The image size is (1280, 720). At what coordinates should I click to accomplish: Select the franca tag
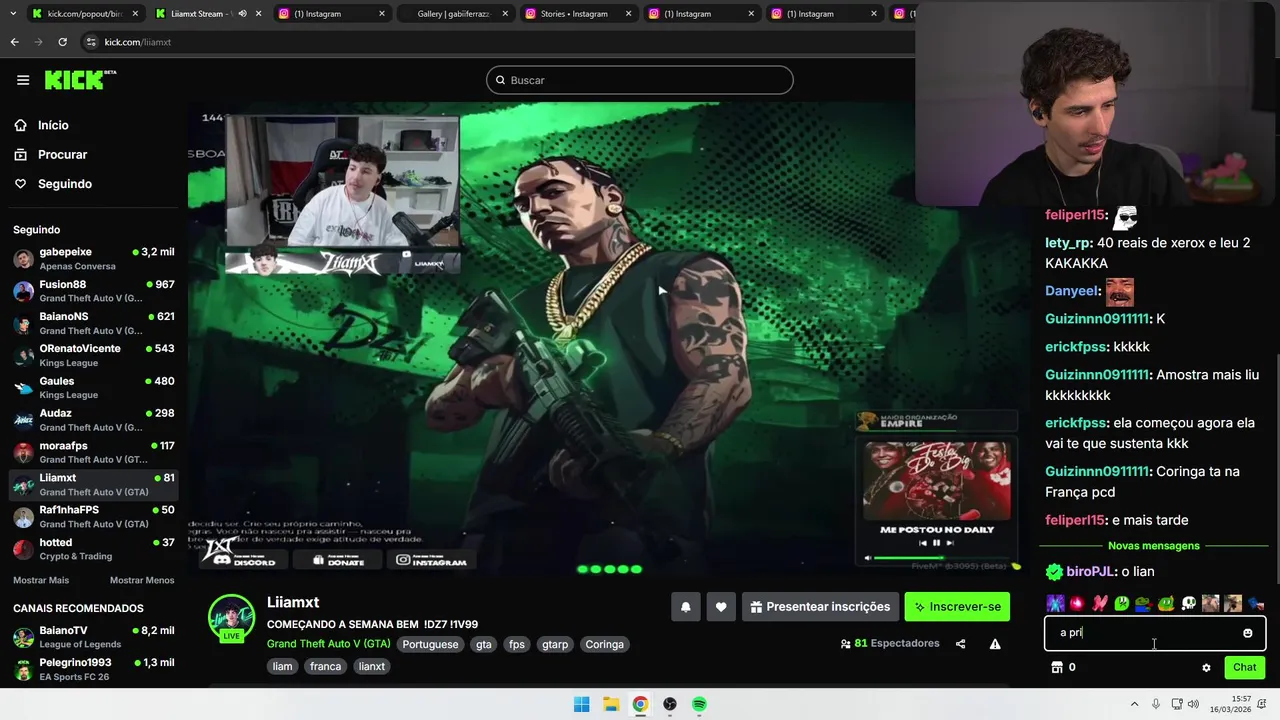325,667
